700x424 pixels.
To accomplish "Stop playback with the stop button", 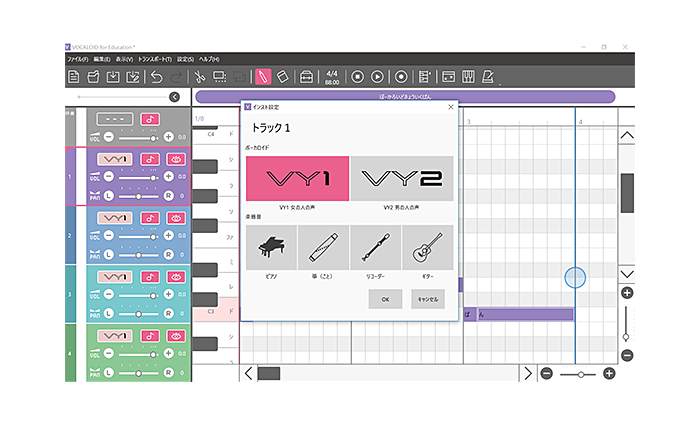I will (357, 77).
